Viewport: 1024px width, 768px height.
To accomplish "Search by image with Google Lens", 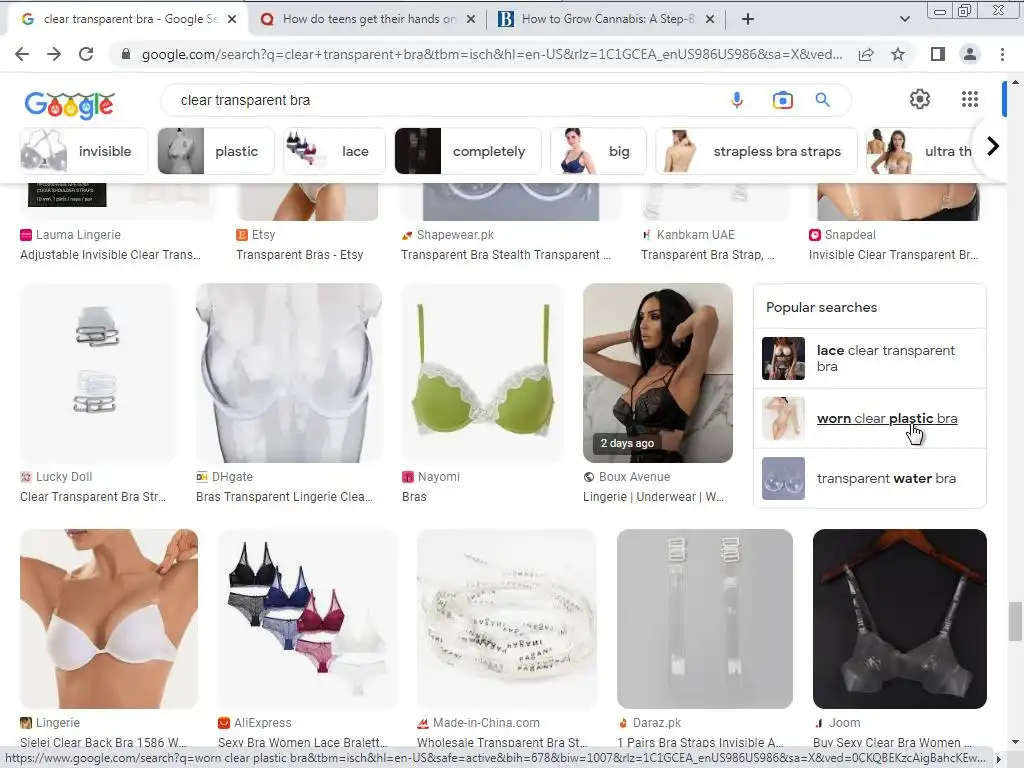I will [782, 100].
